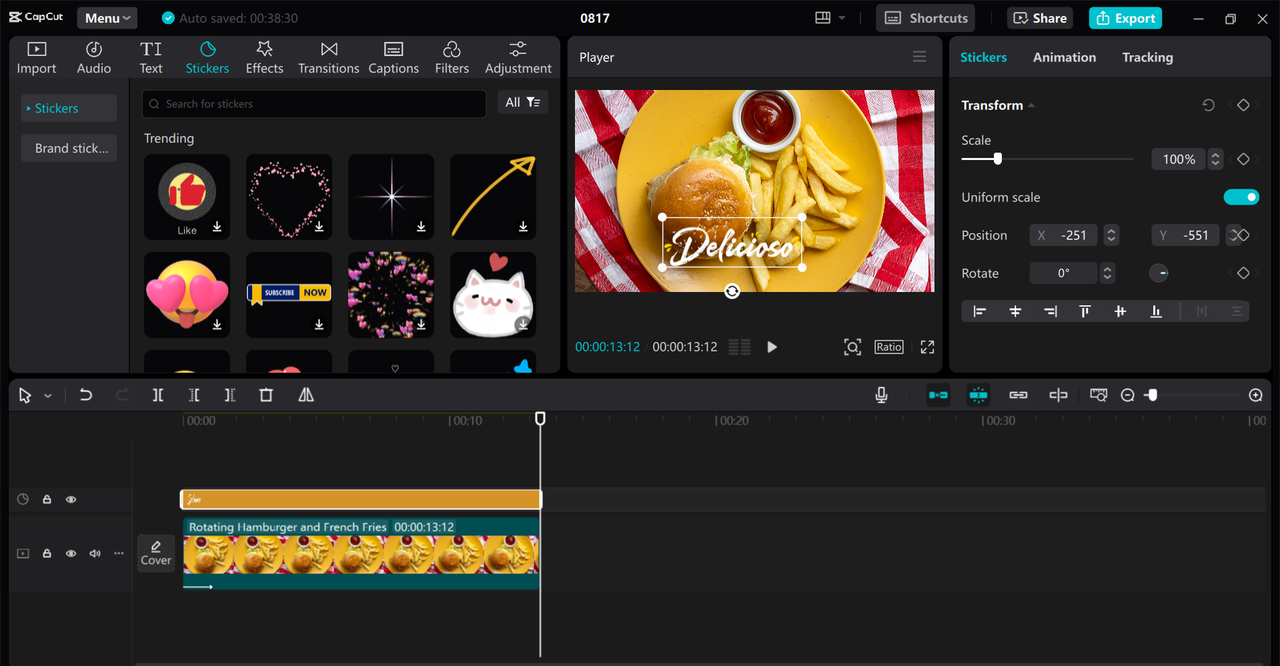This screenshot has height=666, width=1280.
Task: Collapse the Transform section
Action: [1031, 105]
